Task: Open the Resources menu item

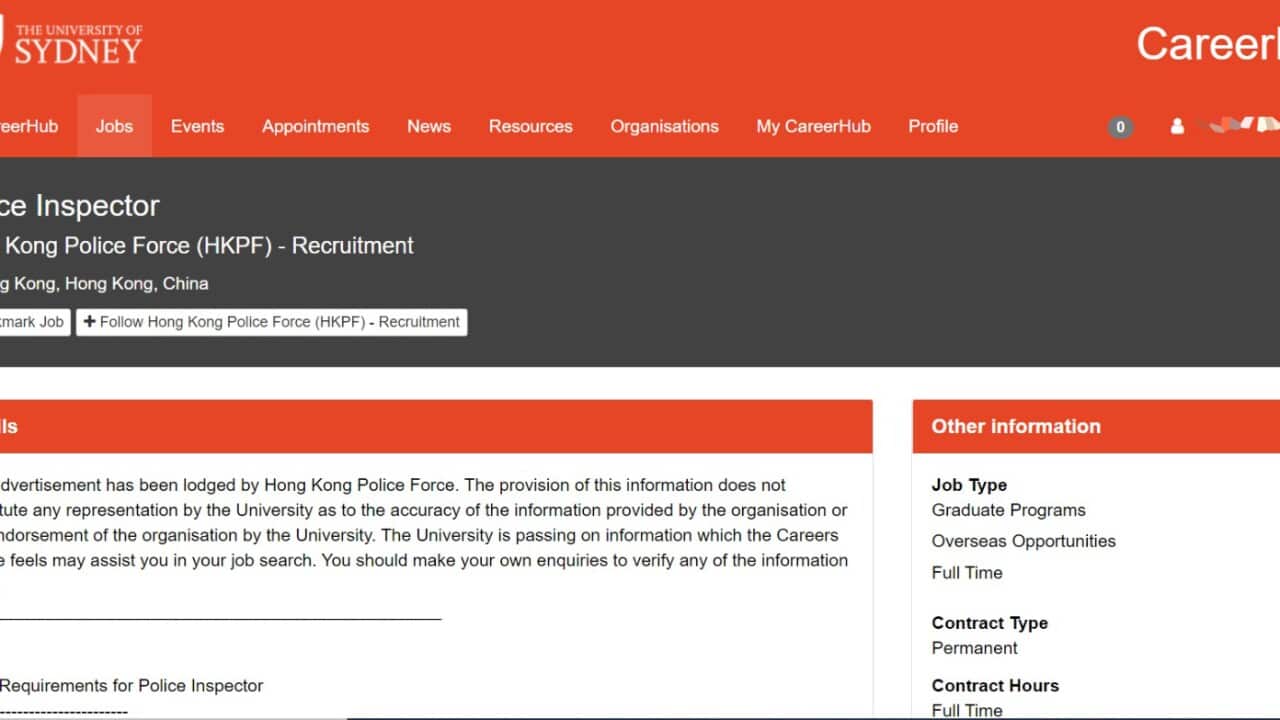Action: 530,126
